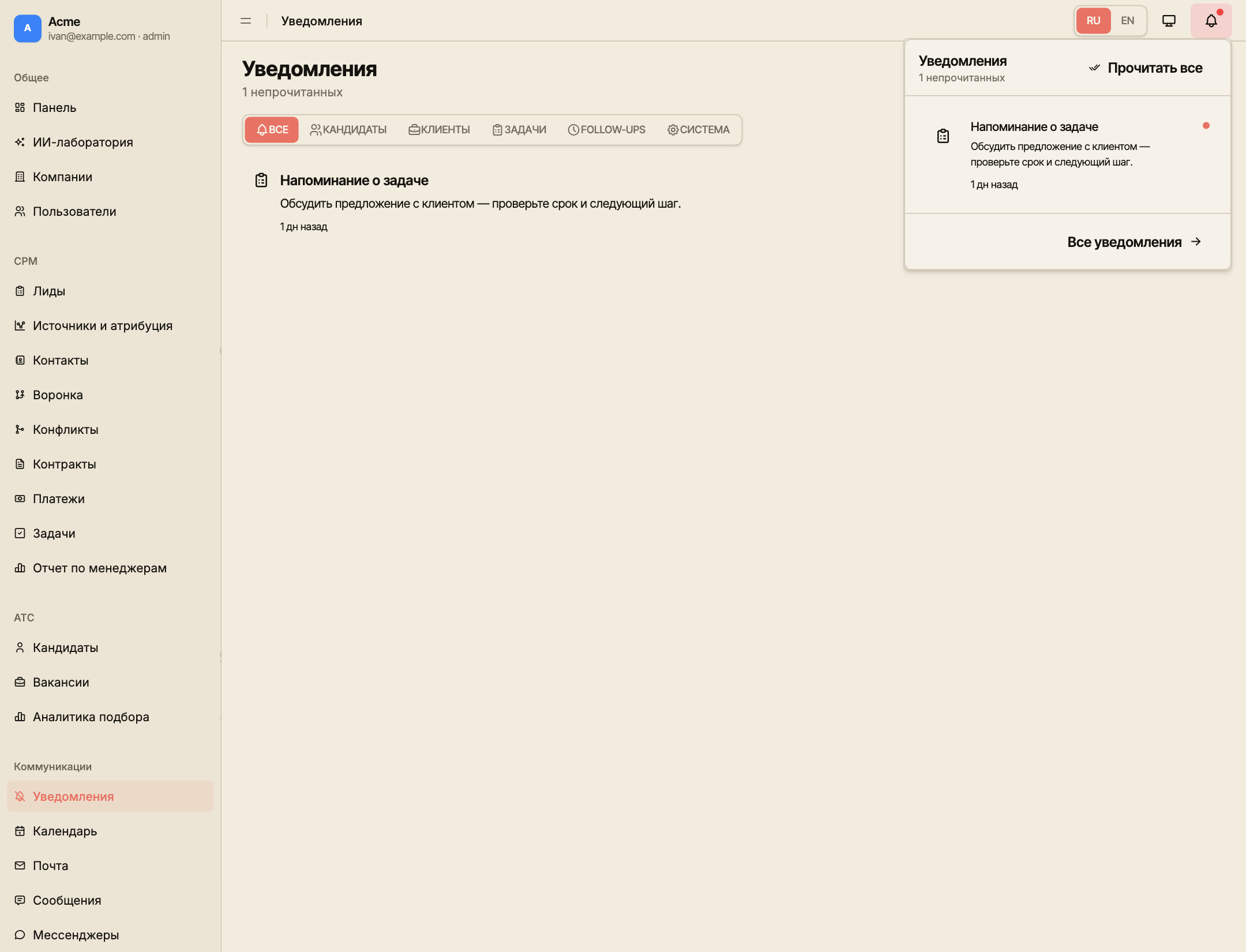Image resolution: width=1246 pixels, height=952 pixels.
Task: Switch language to EN
Action: pyautogui.click(x=1128, y=21)
